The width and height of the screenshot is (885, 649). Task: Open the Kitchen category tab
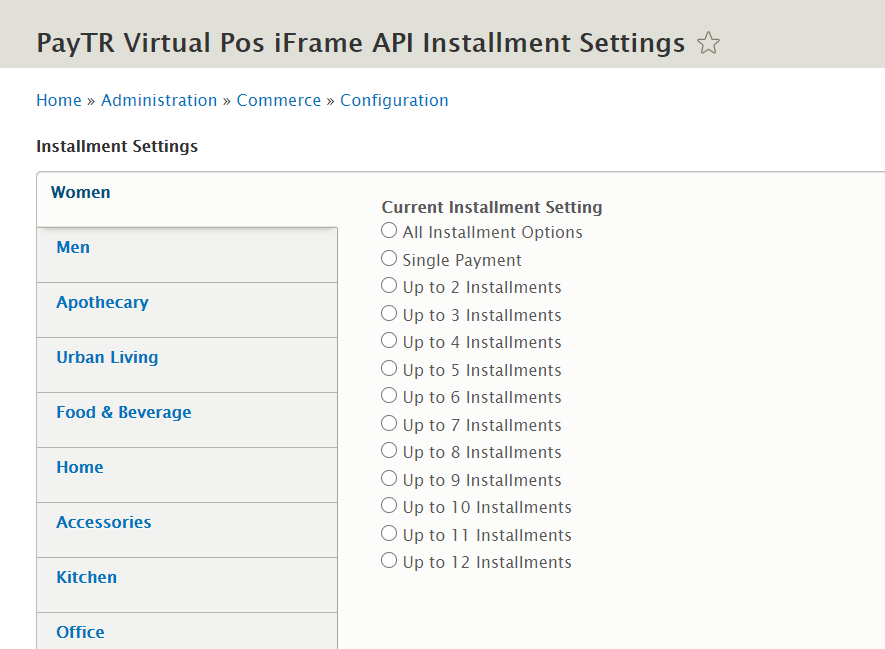pyautogui.click(x=86, y=577)
